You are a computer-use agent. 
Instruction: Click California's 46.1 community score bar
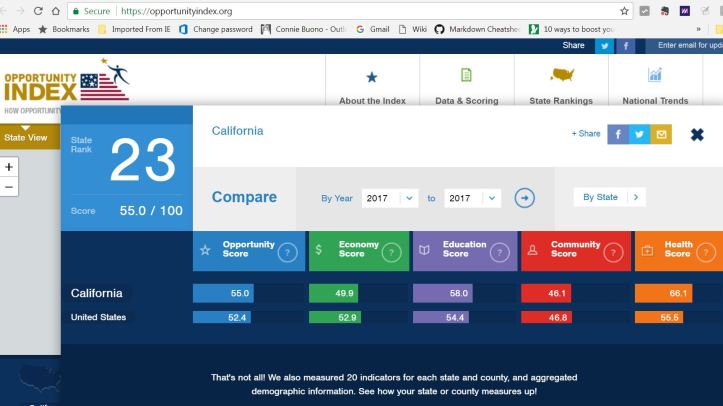coord(546,293)
